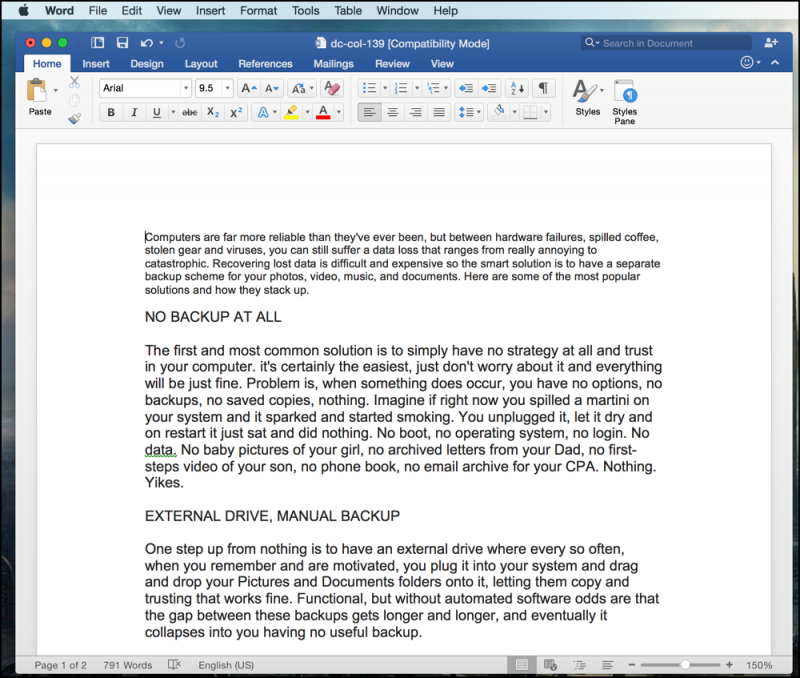The image size is (800, 678).
Task: Show paragraph marks with pilcrow icon
Action: click(542, 88)
